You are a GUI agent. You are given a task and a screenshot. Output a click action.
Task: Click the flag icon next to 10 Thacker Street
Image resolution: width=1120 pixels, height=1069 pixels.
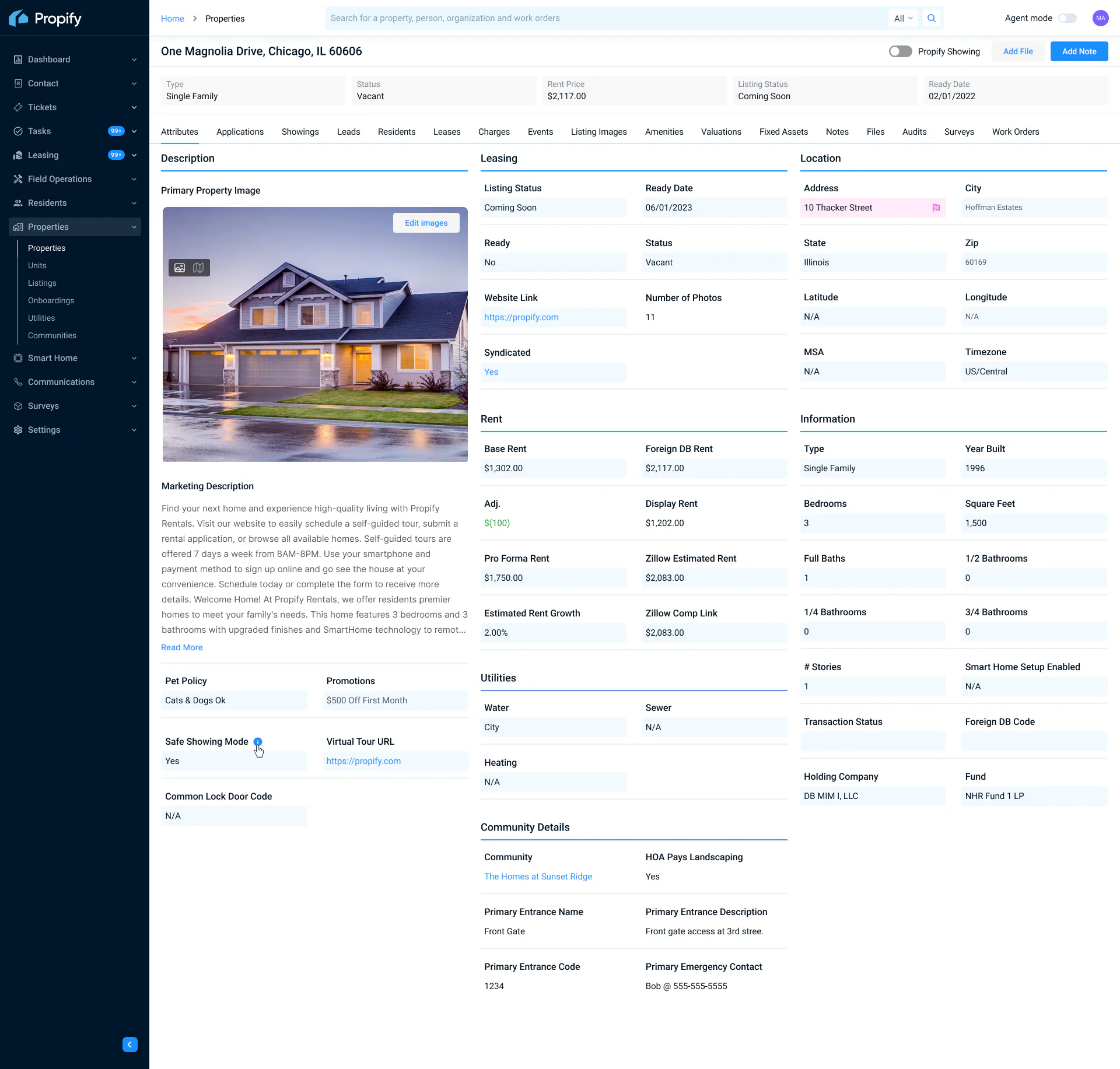pos(936,208)
